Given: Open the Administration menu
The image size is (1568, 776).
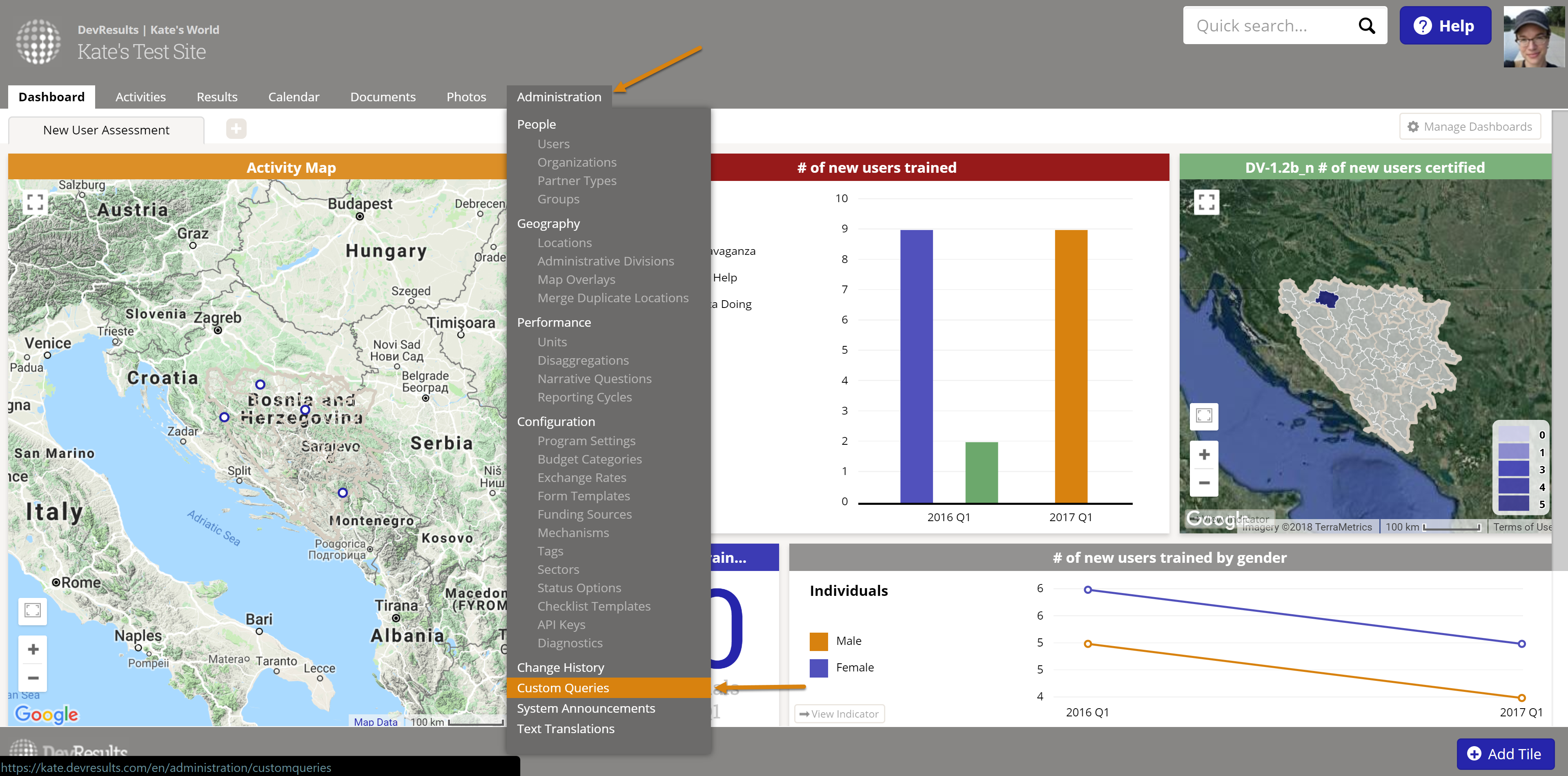Looking at the screenshot, I should (558, 97).
